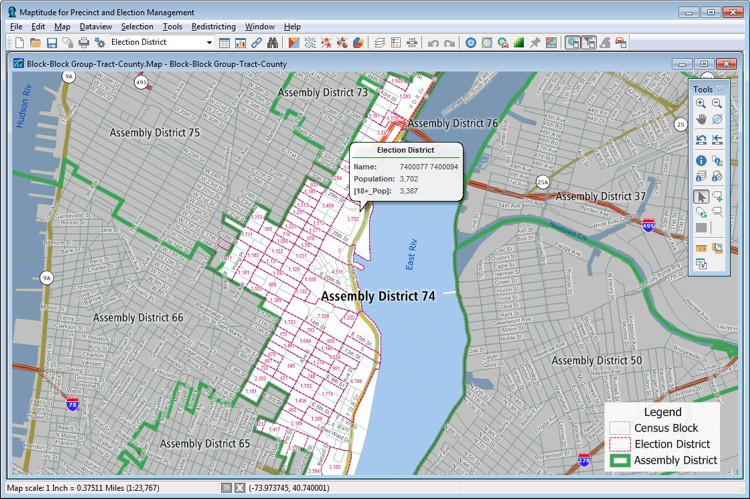
Task: Select the Zoom Out tool in Tools panel
Action: 717,103
